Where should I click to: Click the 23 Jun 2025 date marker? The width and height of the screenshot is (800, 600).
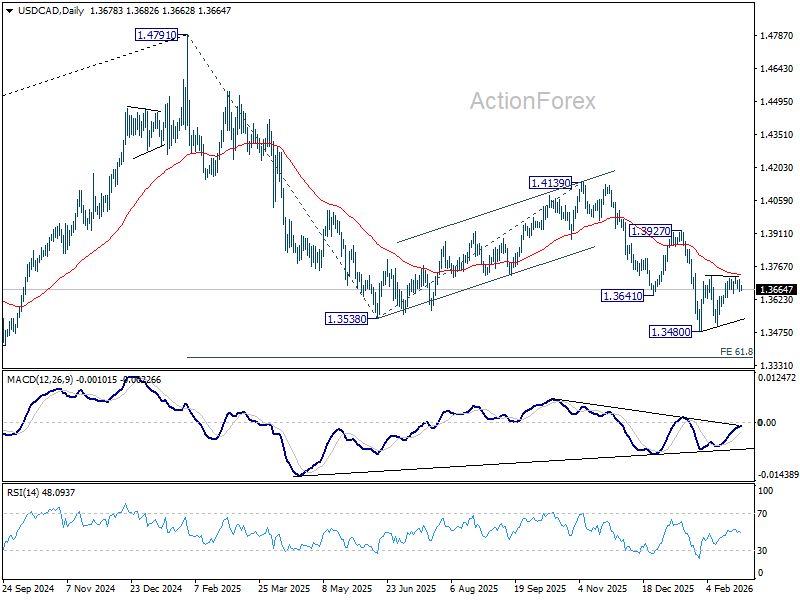[411, 589]
